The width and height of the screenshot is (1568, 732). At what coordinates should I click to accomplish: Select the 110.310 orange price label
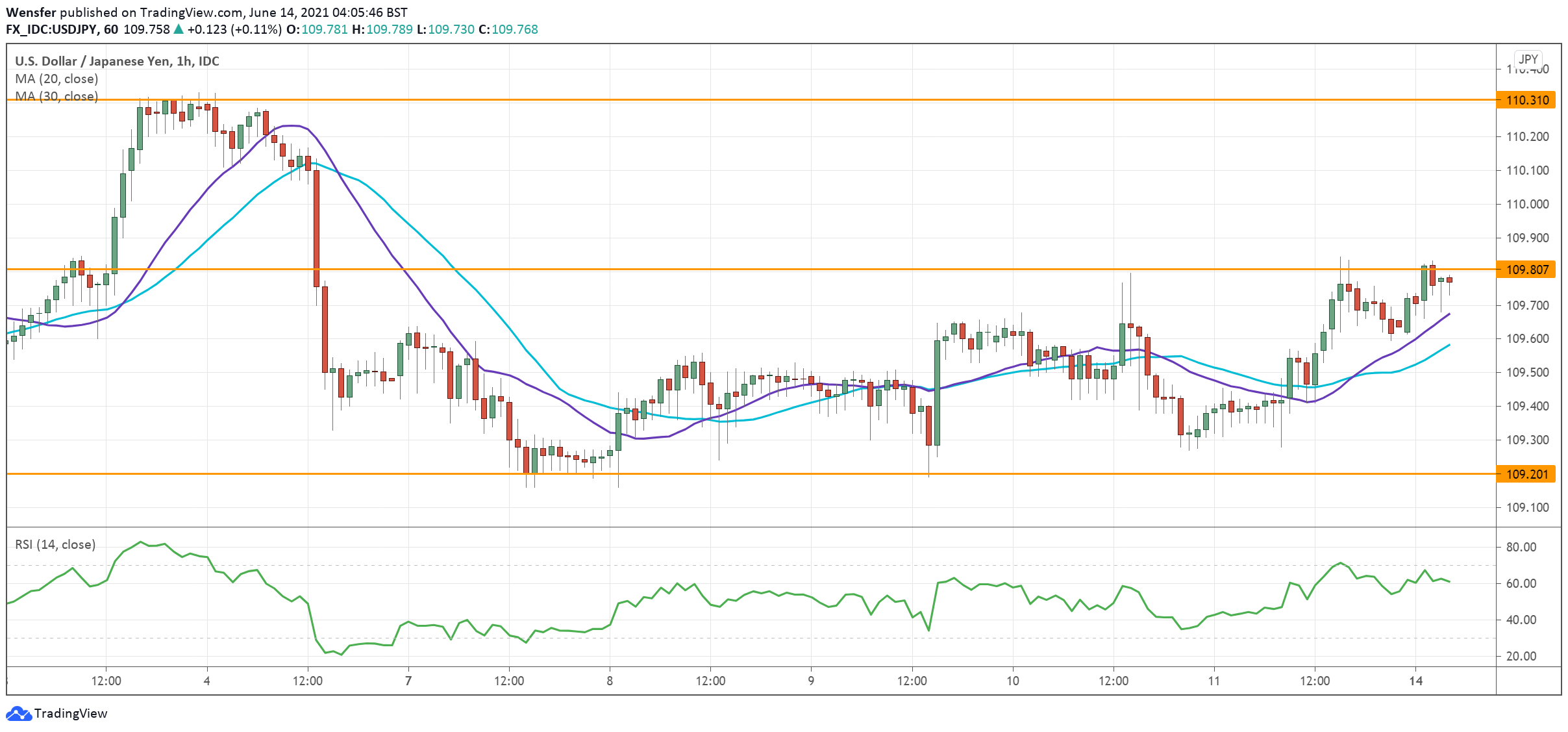tap(1526, 100)
